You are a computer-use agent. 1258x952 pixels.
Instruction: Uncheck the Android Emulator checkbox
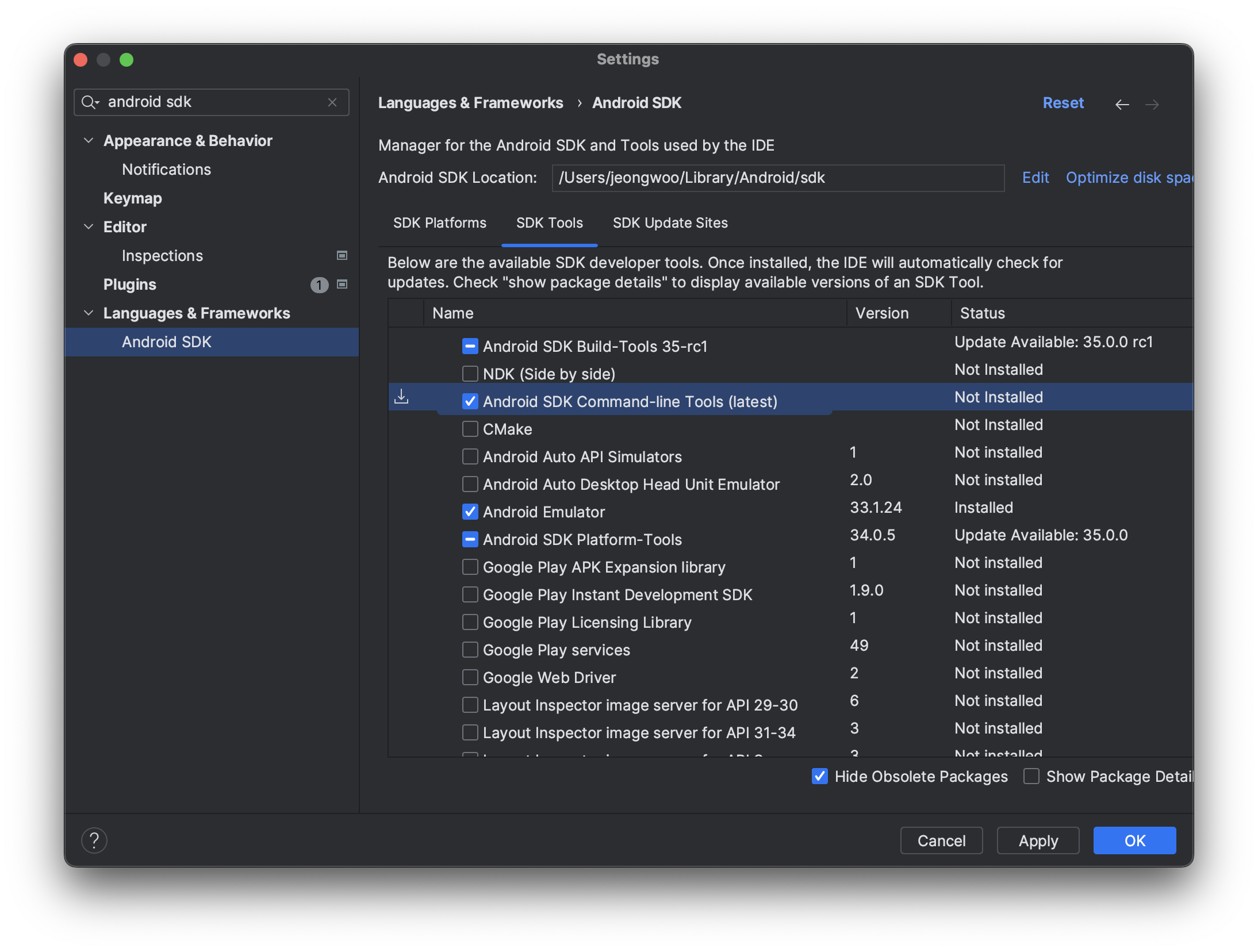click(470, 512)
